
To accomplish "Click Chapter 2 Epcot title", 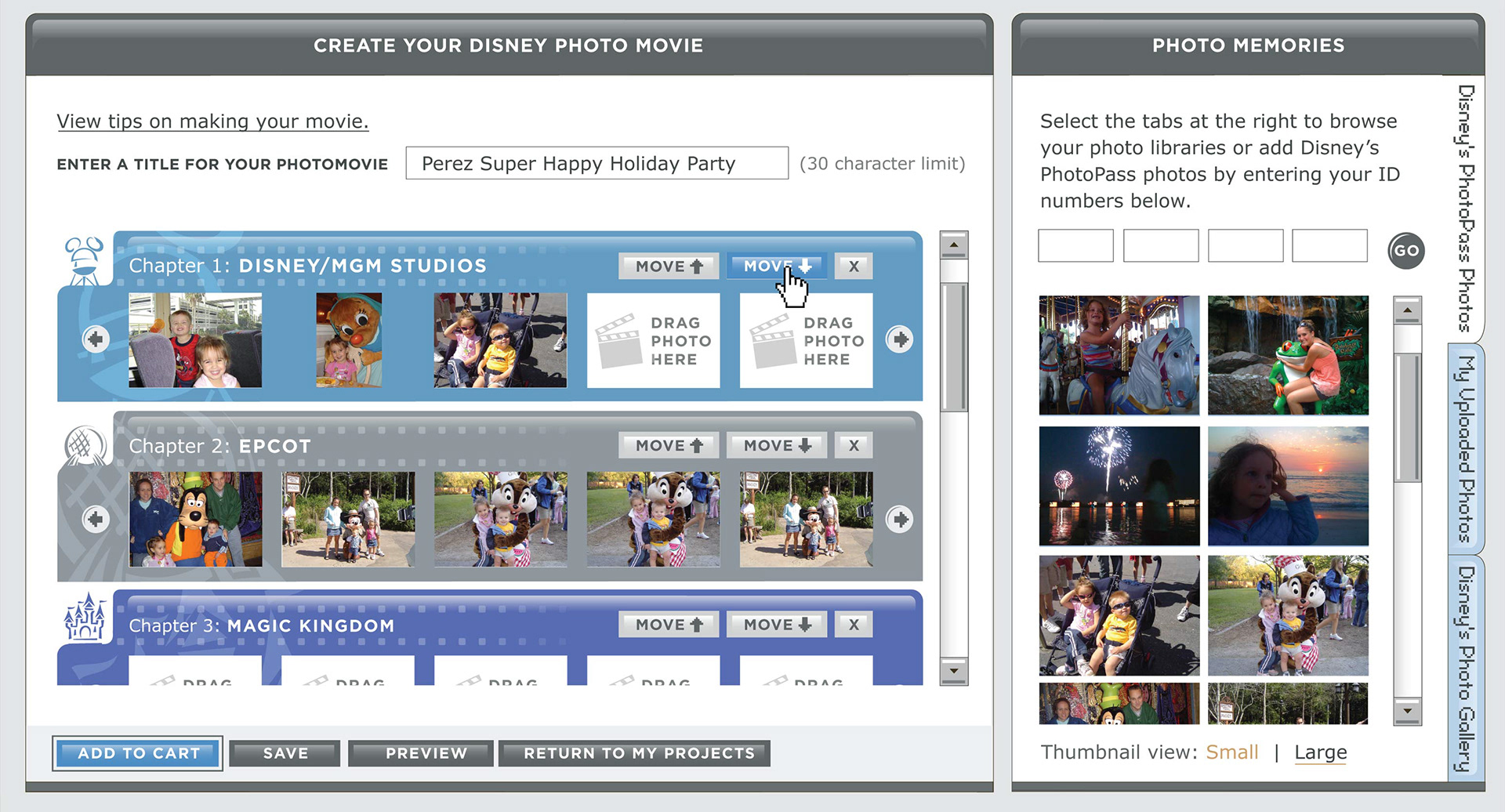I will 219,446.
